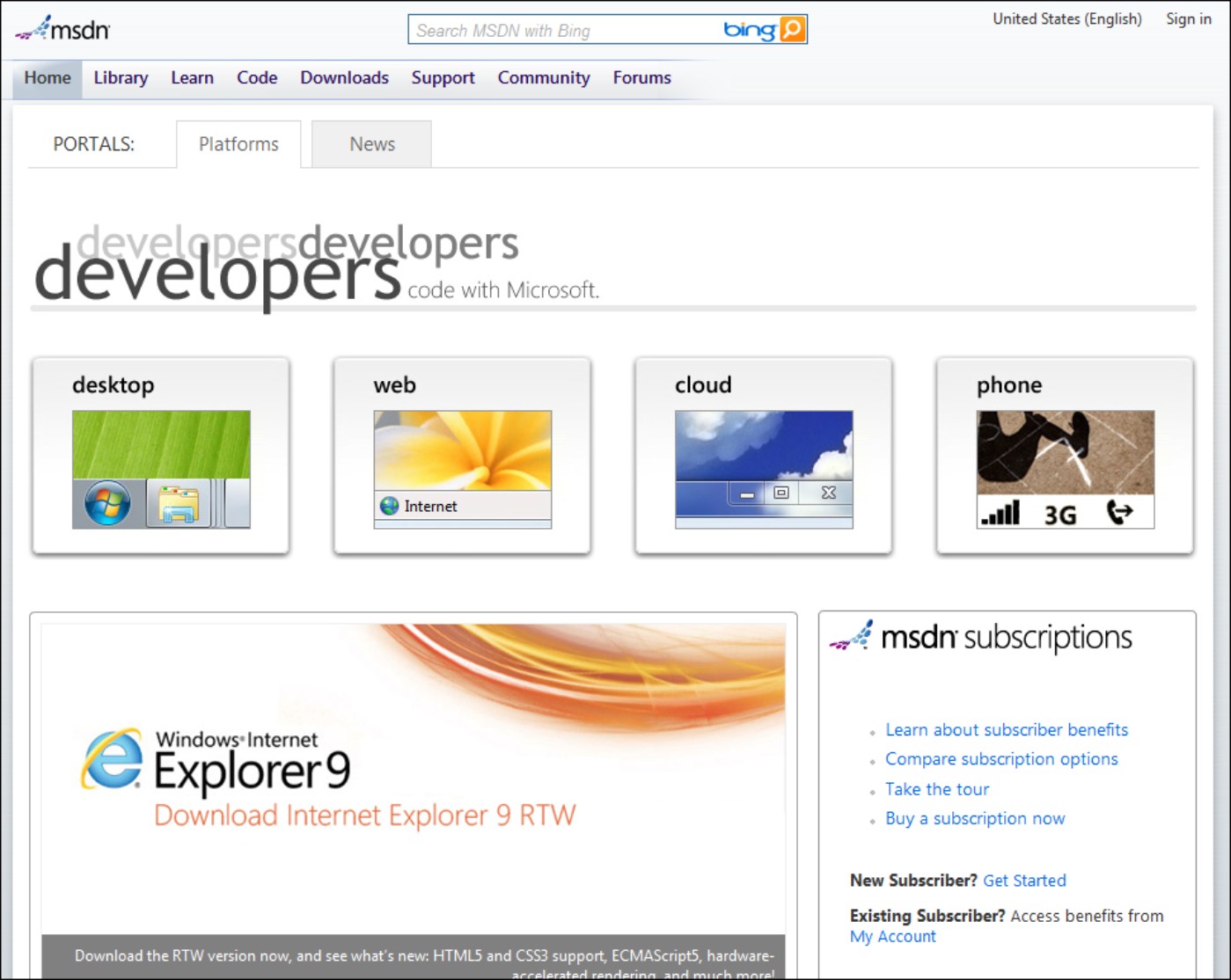Click the desktop tile thumbnail image
Viewport: 1231px width, 980px height.
pyautogui.click(x=161, y=469)
